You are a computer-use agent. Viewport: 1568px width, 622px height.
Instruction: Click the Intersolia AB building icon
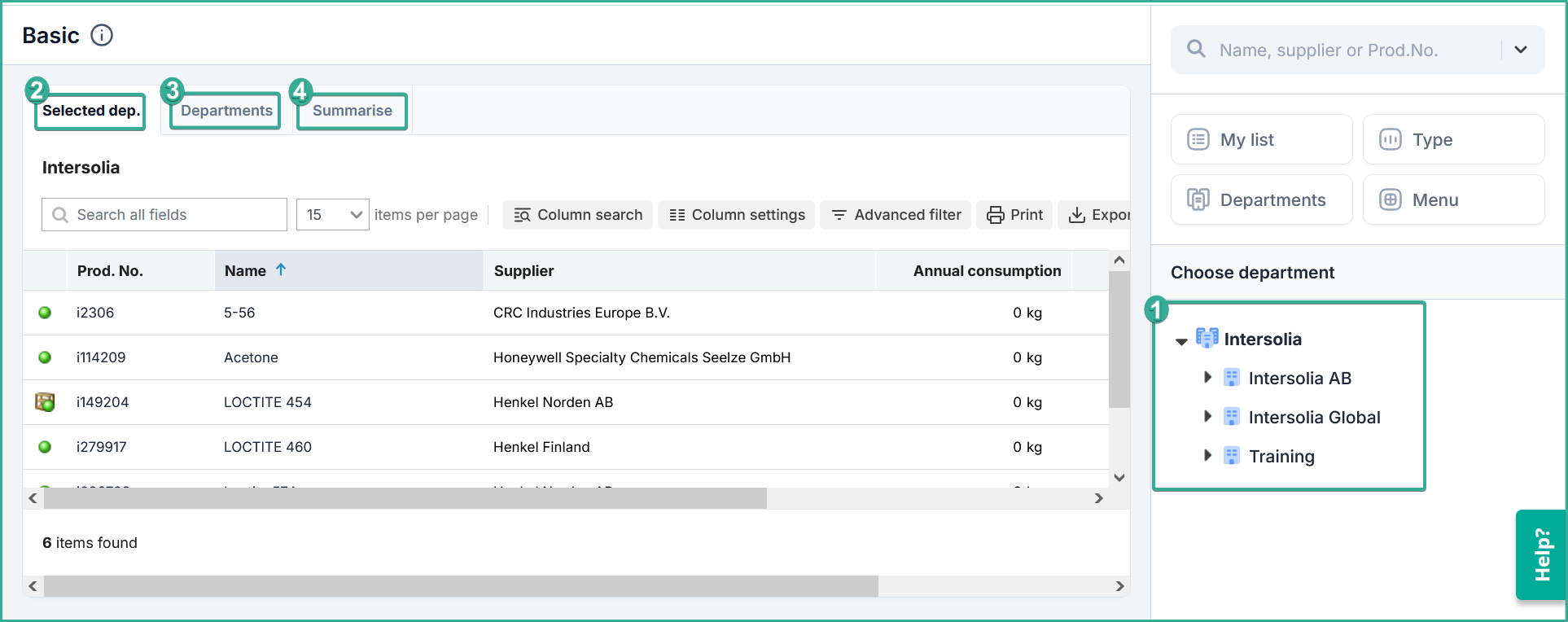(1232, 378)
